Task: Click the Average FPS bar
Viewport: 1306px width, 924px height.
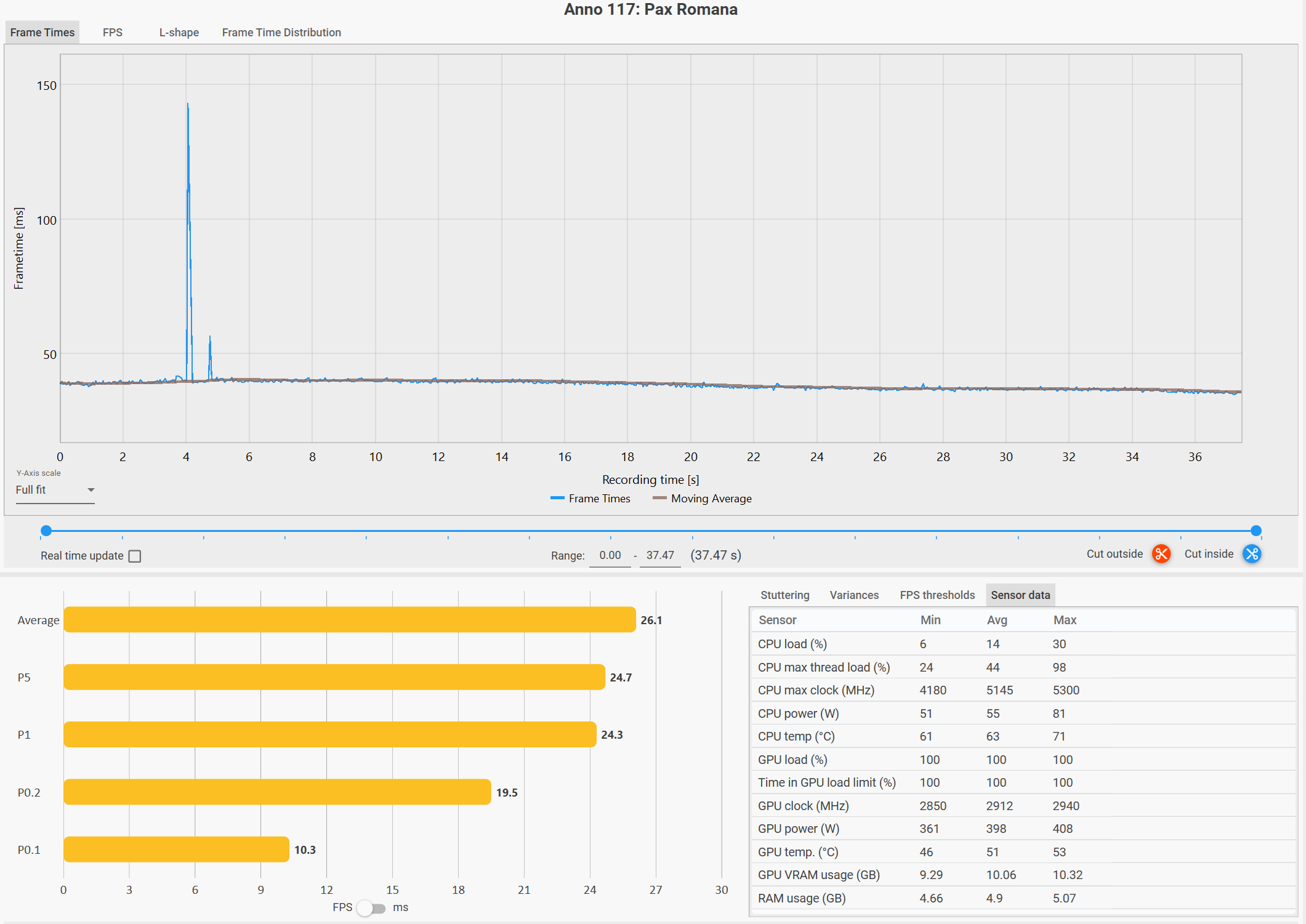Action: coord(350,620)
